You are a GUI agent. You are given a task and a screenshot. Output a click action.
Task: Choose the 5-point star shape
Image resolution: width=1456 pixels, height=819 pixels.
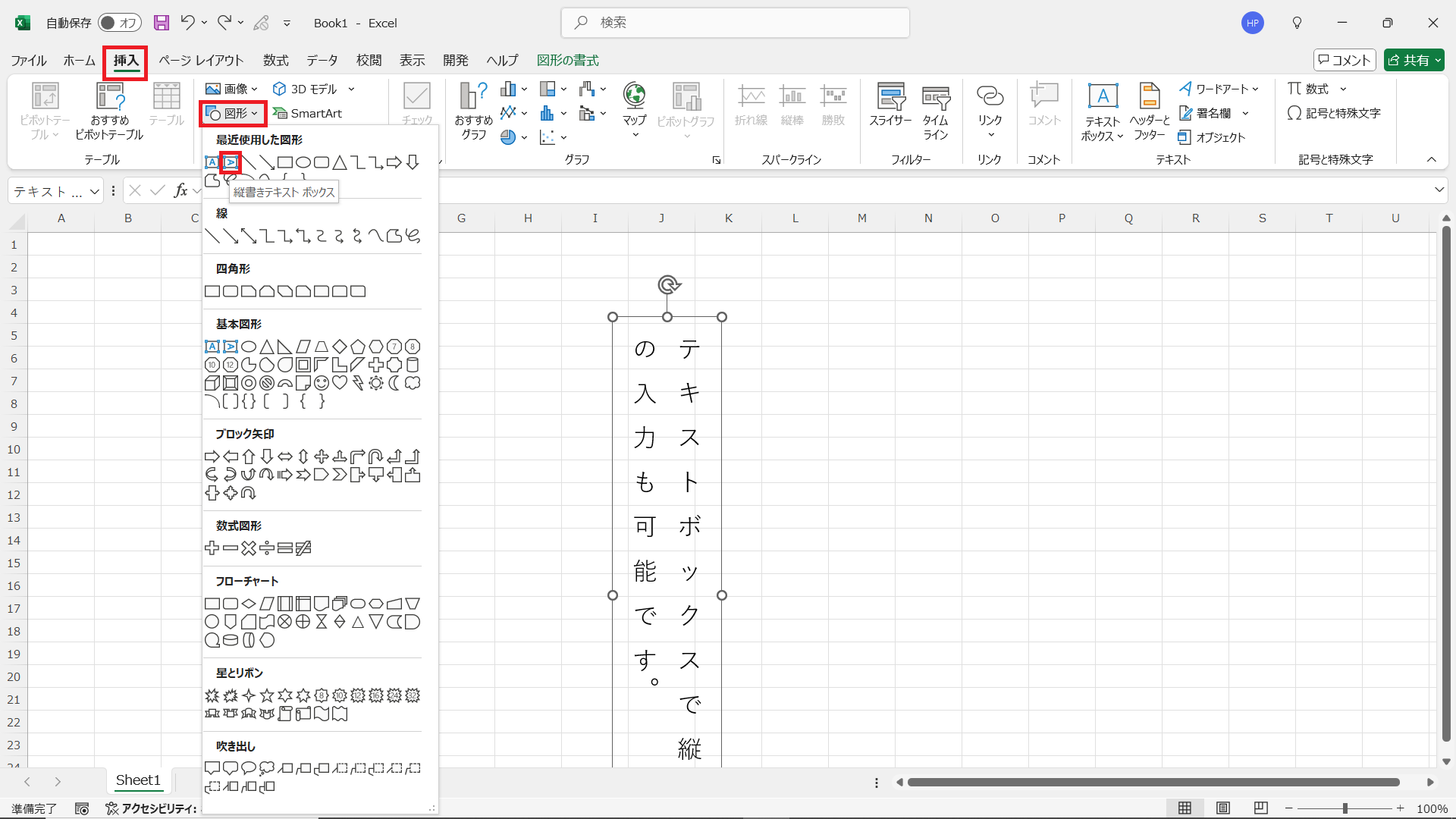click(x=267, y=695)
